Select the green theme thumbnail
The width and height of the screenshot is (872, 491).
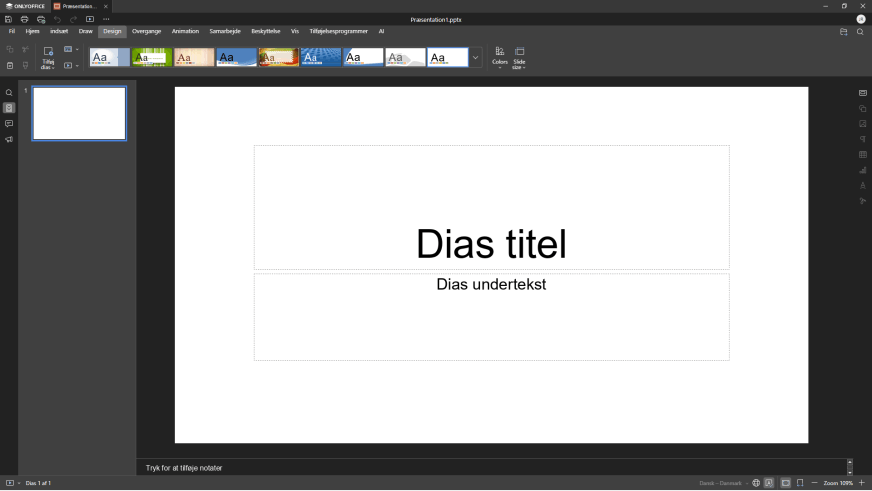click(x=152, y=57)
